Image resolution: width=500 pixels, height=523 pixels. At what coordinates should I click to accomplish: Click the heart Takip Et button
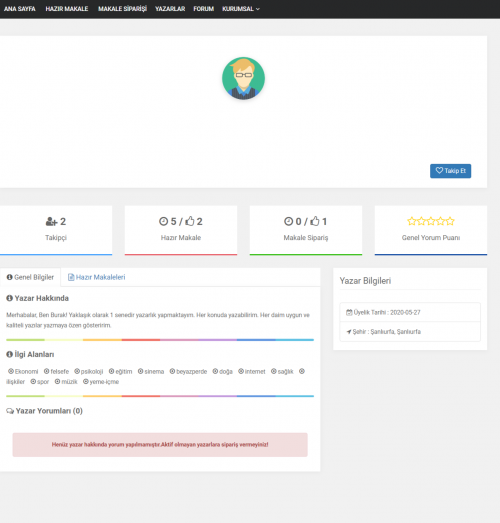[x=450, y=171]
